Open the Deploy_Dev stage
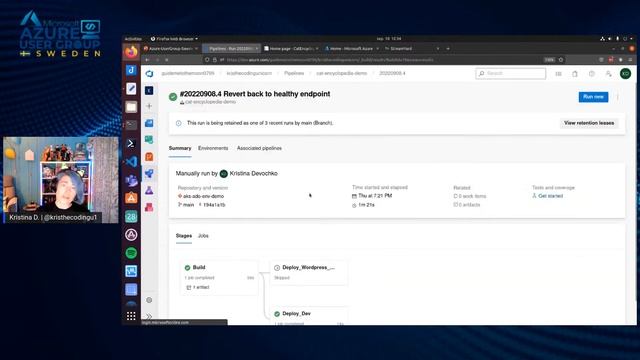The width and height of the screenshot is (640, 360). pyautogui.click(x=309, y=316)
